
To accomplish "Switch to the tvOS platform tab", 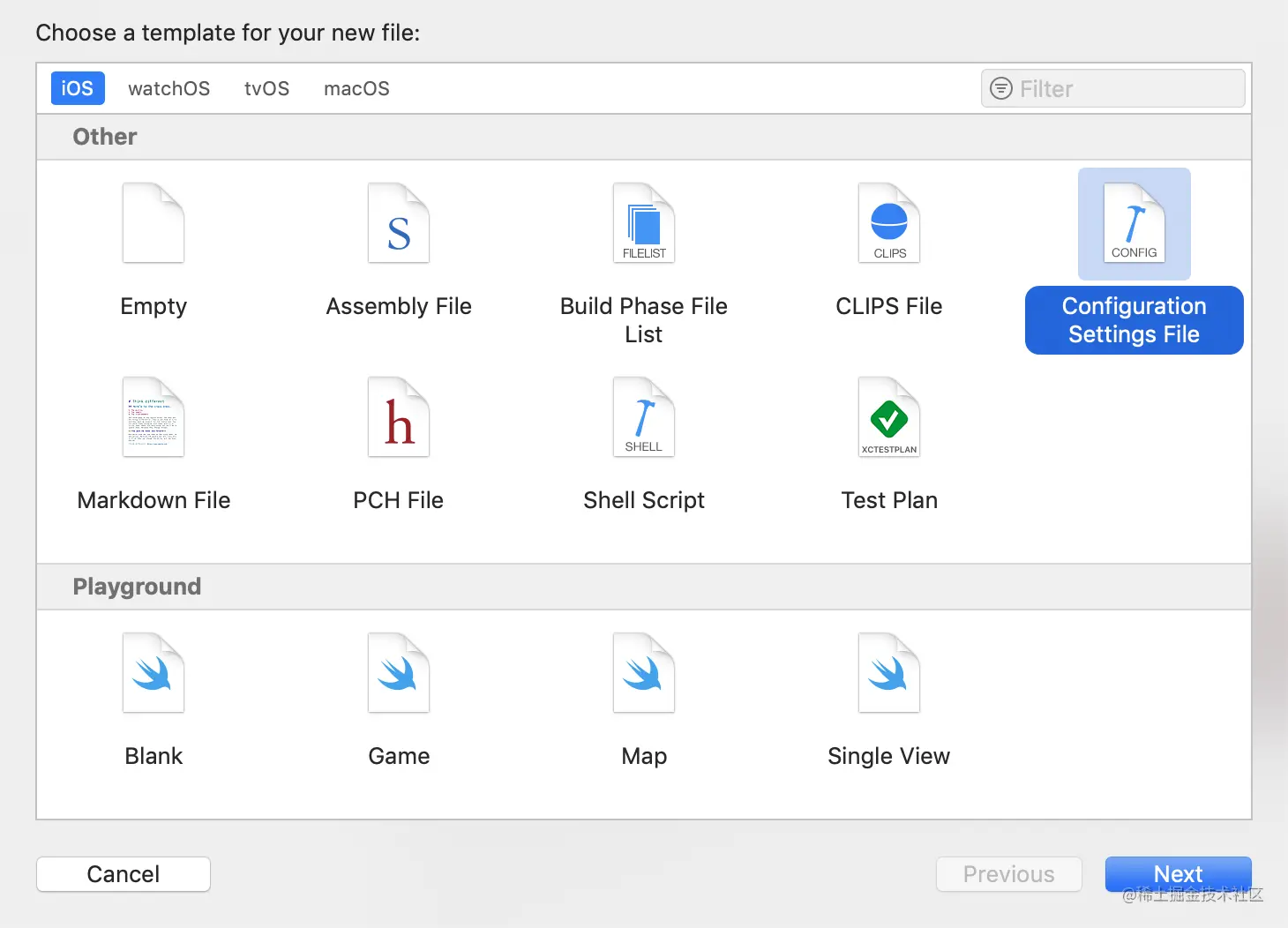I will point(266,88).
